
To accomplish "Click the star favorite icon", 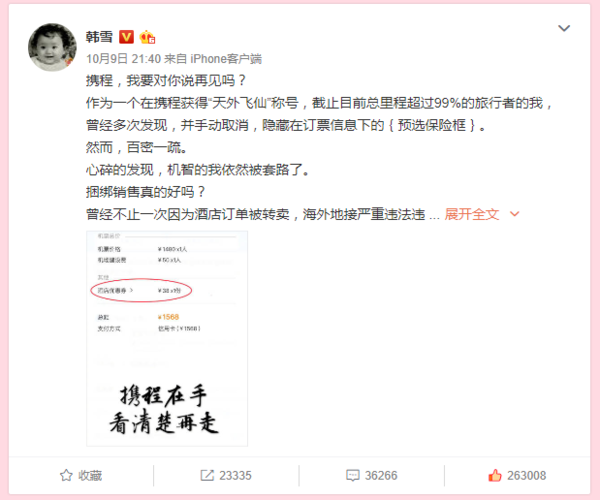I will [66, 476].
